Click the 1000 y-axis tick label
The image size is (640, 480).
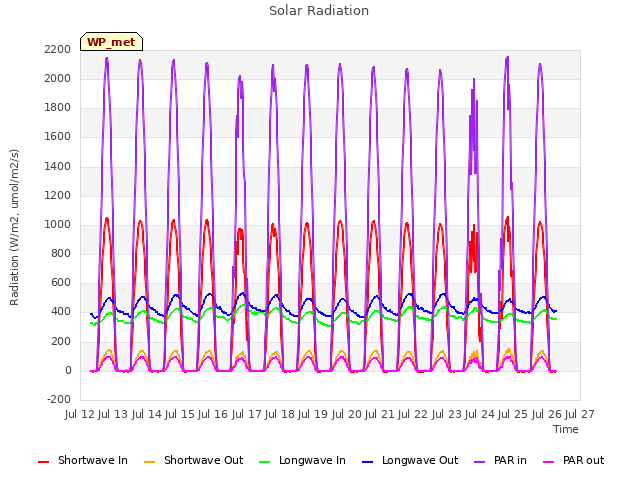[58, 224]
